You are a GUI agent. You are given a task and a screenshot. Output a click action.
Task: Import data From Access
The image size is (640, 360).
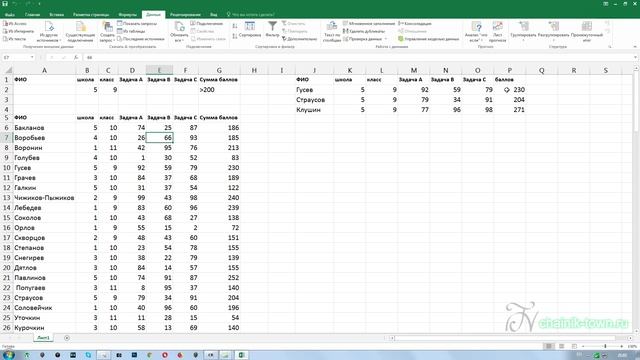[x=15, y=24]
